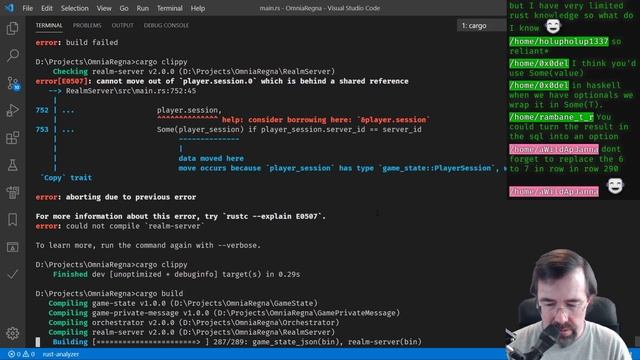640x360 pixels.
Task: Click 'help: consider borrowing here' hint text
Action: click(x=326, y=120)
